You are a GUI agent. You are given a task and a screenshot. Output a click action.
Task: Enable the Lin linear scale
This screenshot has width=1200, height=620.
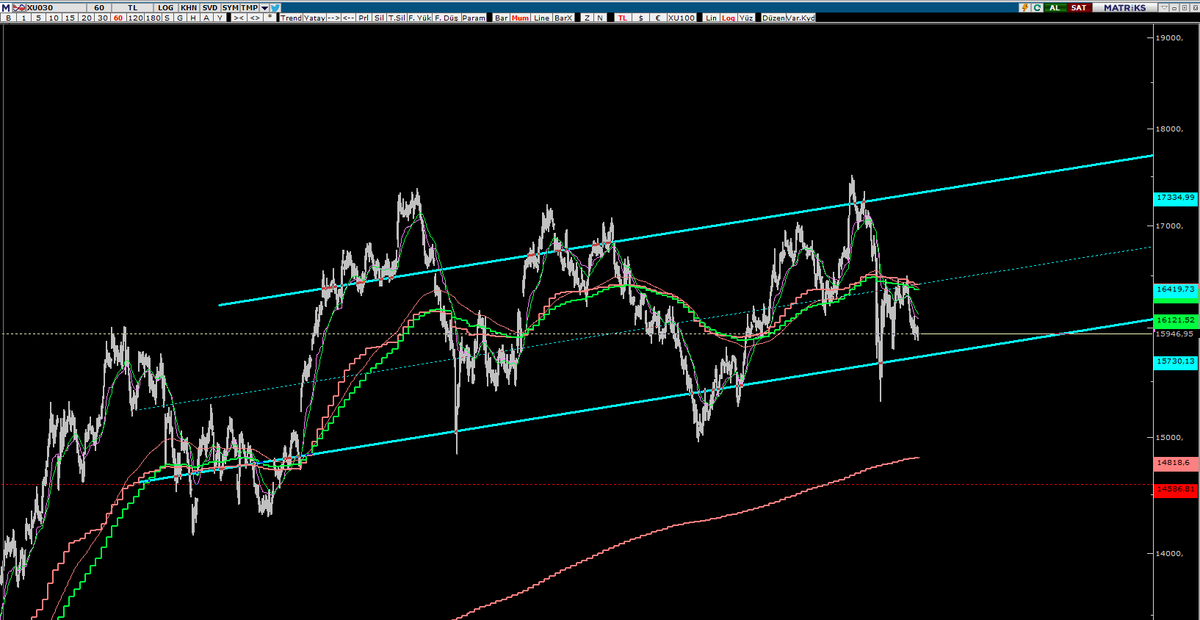pos(710,18)
